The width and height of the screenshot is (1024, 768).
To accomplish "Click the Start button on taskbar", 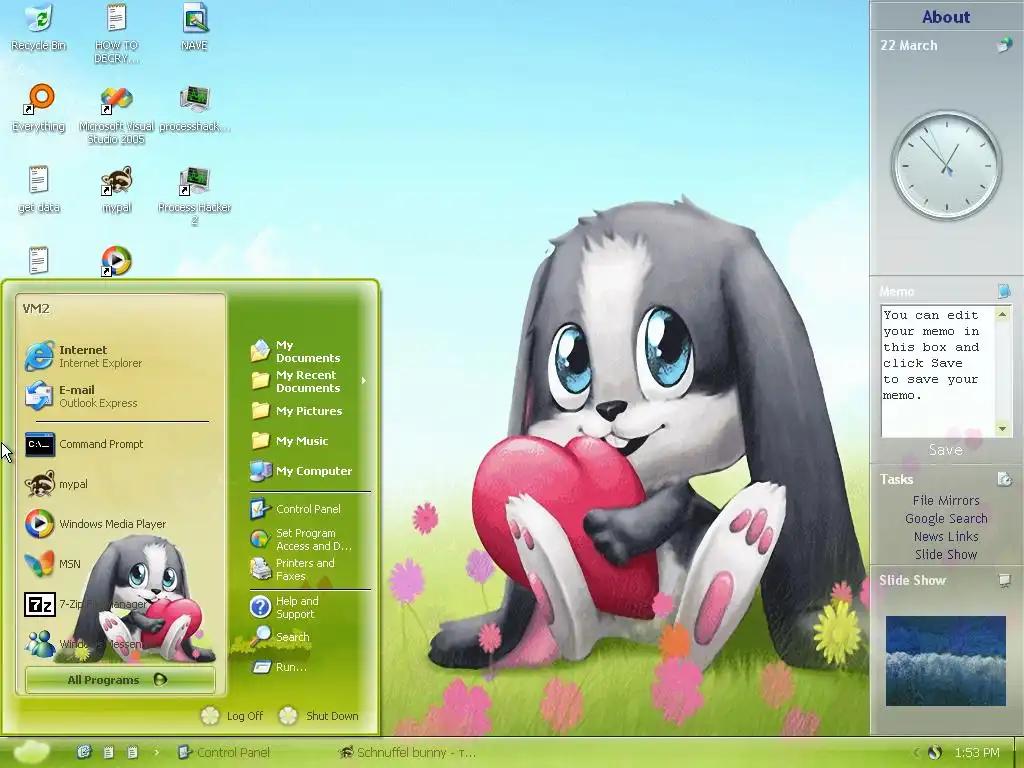I will pos(30,752).
